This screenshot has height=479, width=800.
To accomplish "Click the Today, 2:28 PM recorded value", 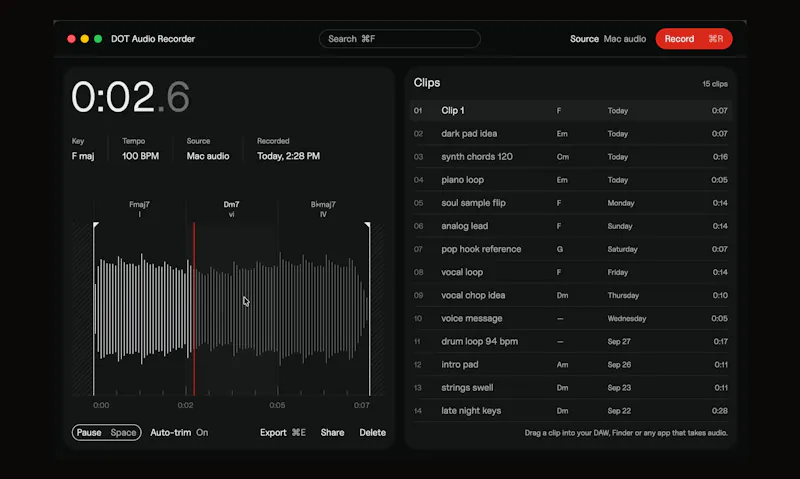I will (288, 156).
